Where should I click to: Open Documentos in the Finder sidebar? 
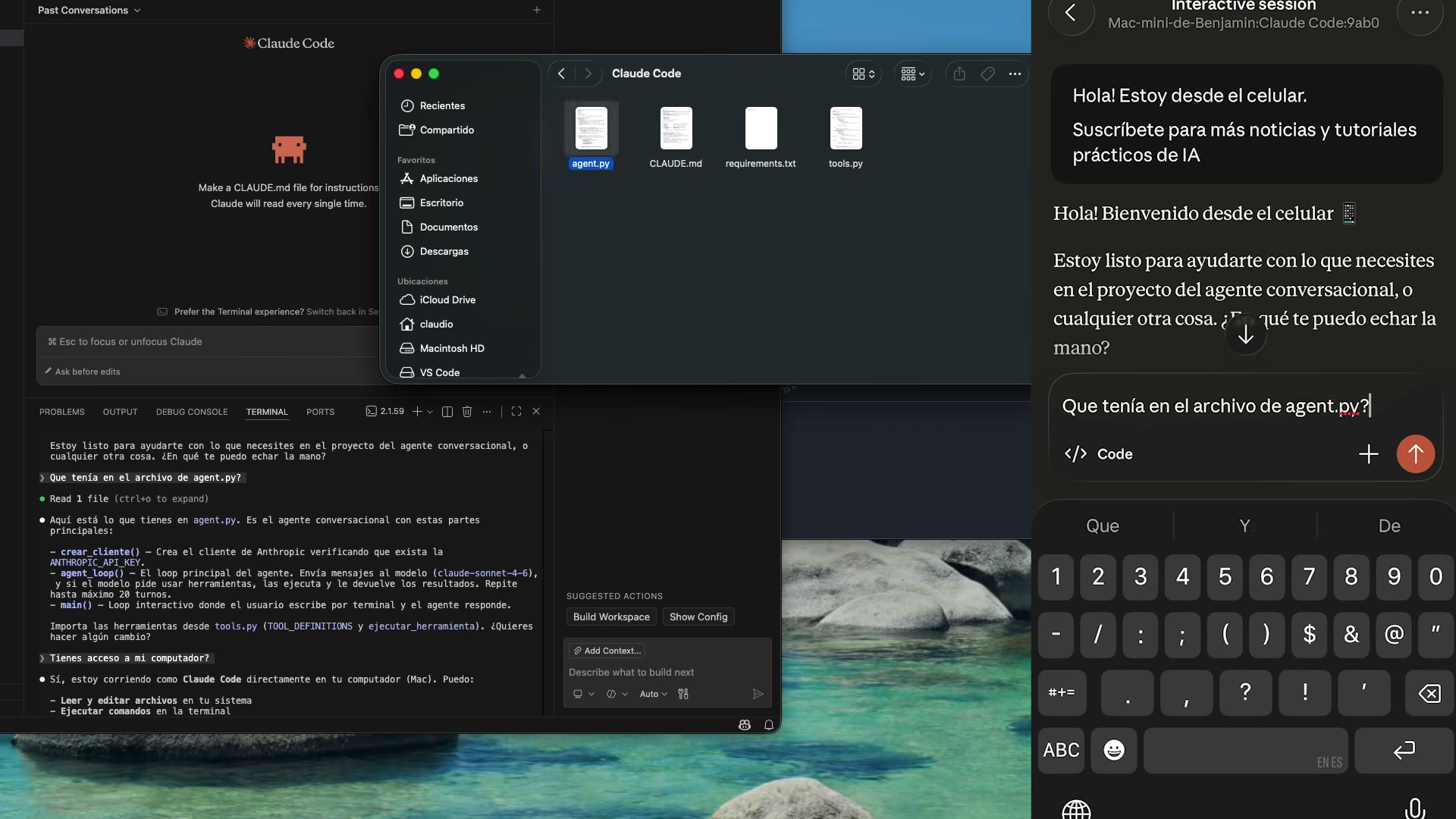tap(449, 227)
